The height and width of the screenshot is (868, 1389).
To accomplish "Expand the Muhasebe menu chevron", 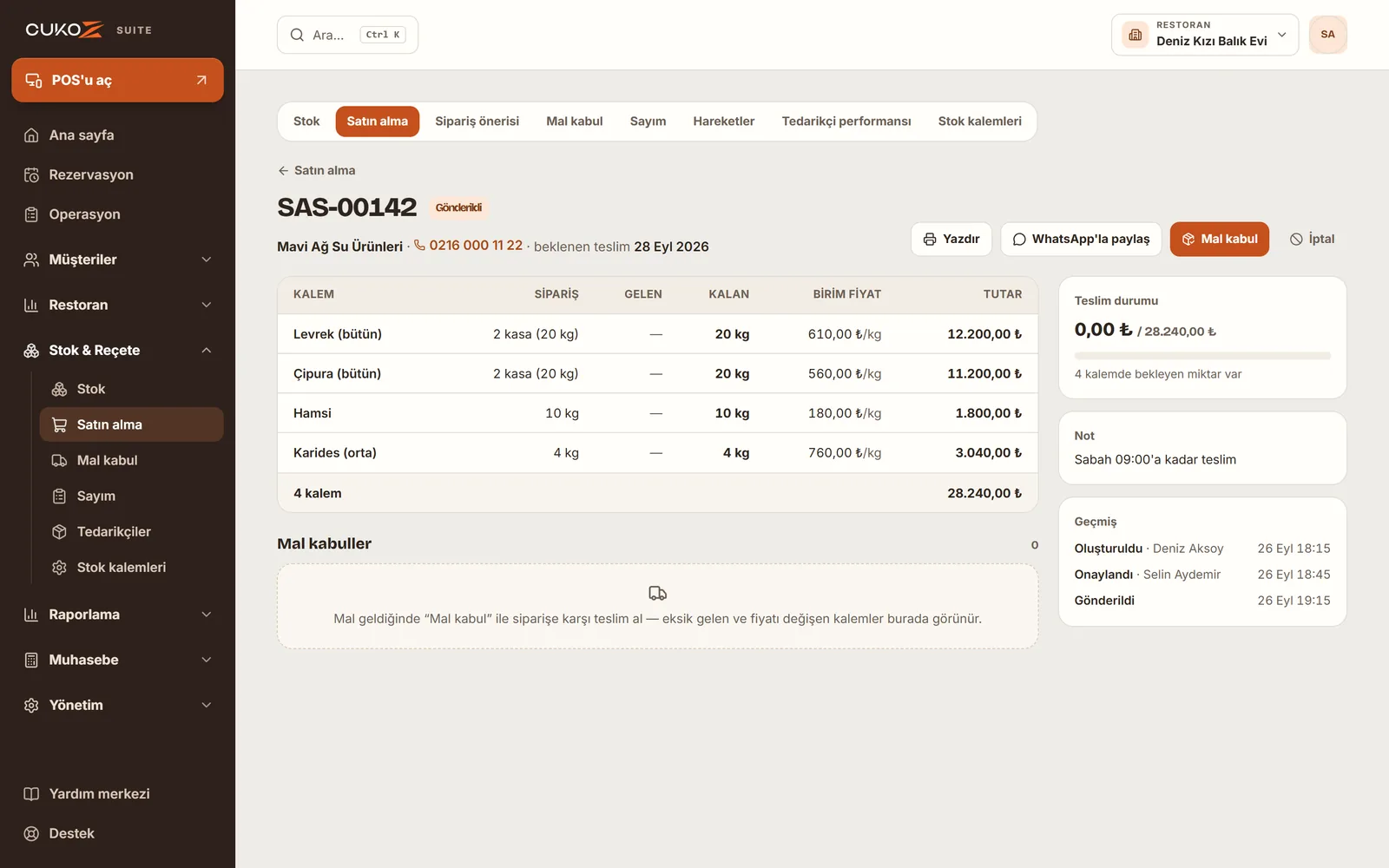I will (207, 660).
